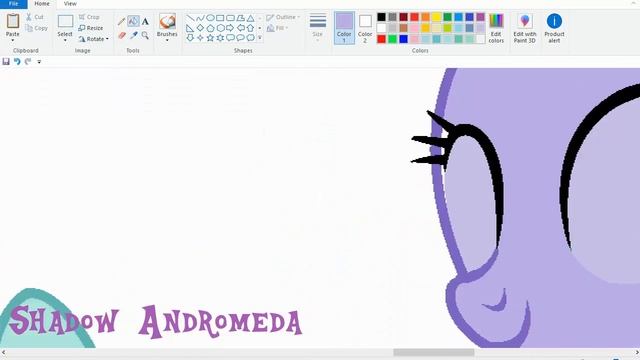Save using the quick access floppy icon
The image size is (640, 360).
pos(6,62)
